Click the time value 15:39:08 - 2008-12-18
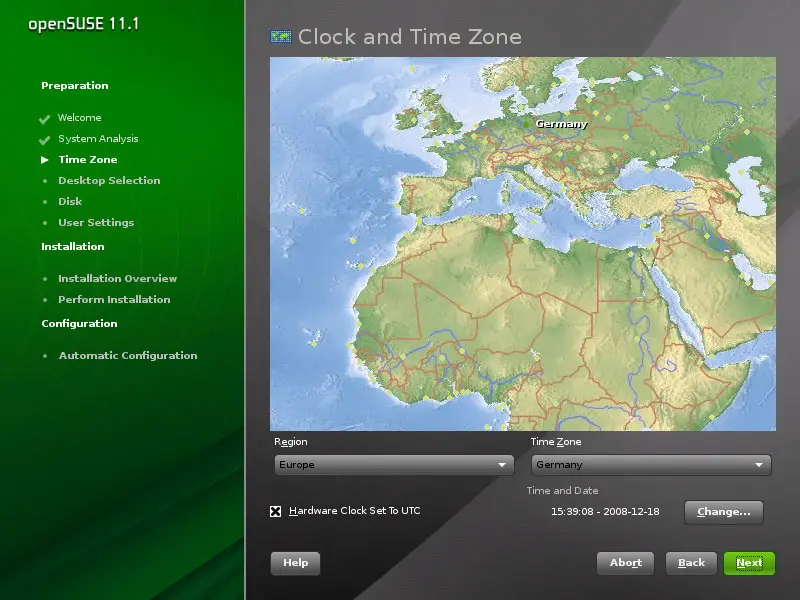 (605, 512)
